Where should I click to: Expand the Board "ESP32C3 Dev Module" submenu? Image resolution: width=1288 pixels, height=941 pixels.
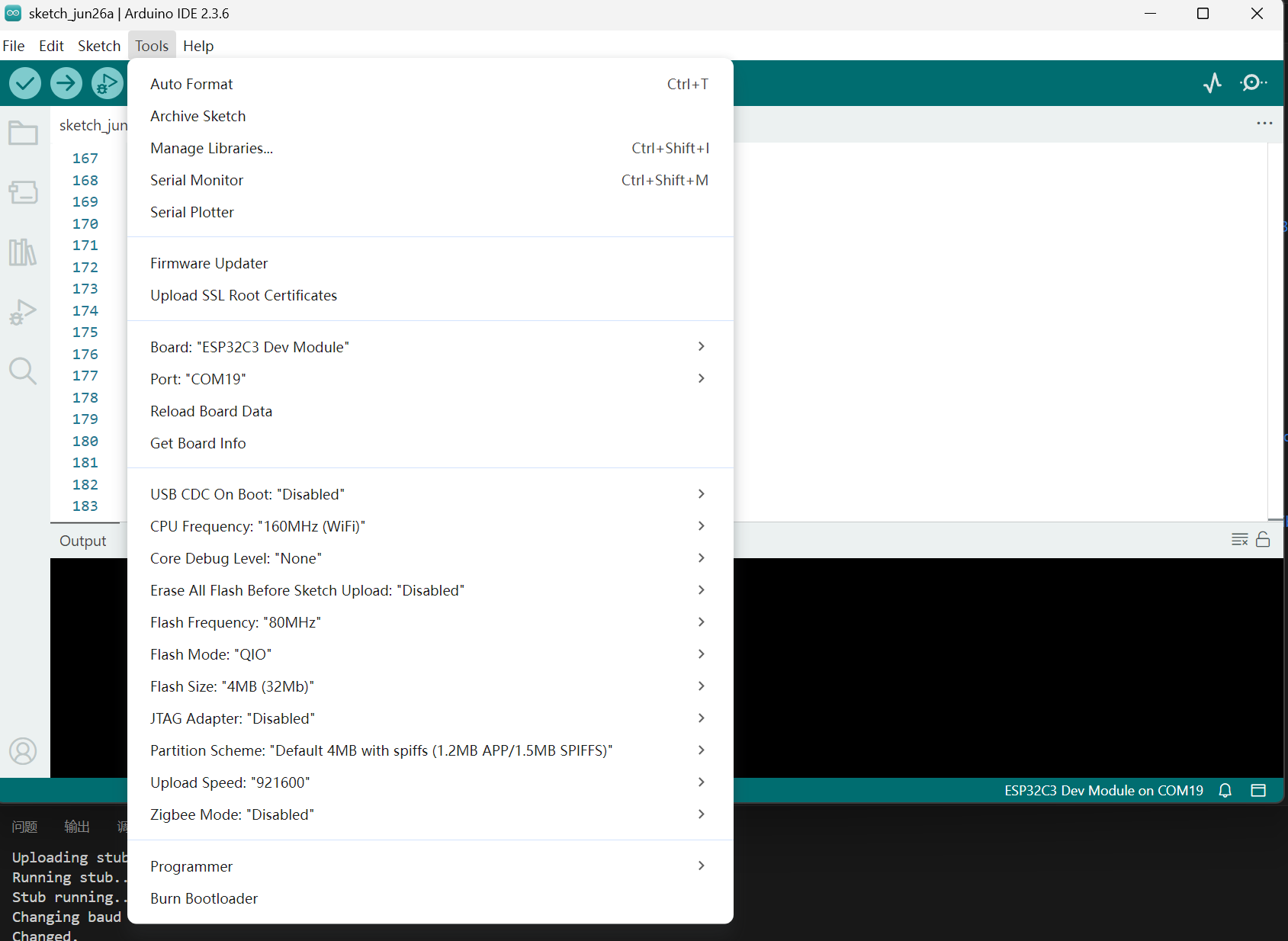(430, 347)
